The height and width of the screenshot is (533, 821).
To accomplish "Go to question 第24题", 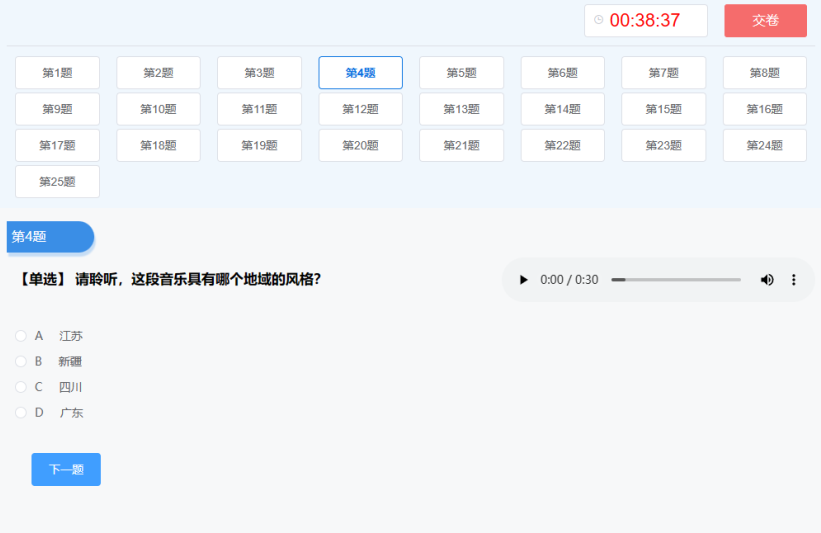I will (x=764, y=145).
